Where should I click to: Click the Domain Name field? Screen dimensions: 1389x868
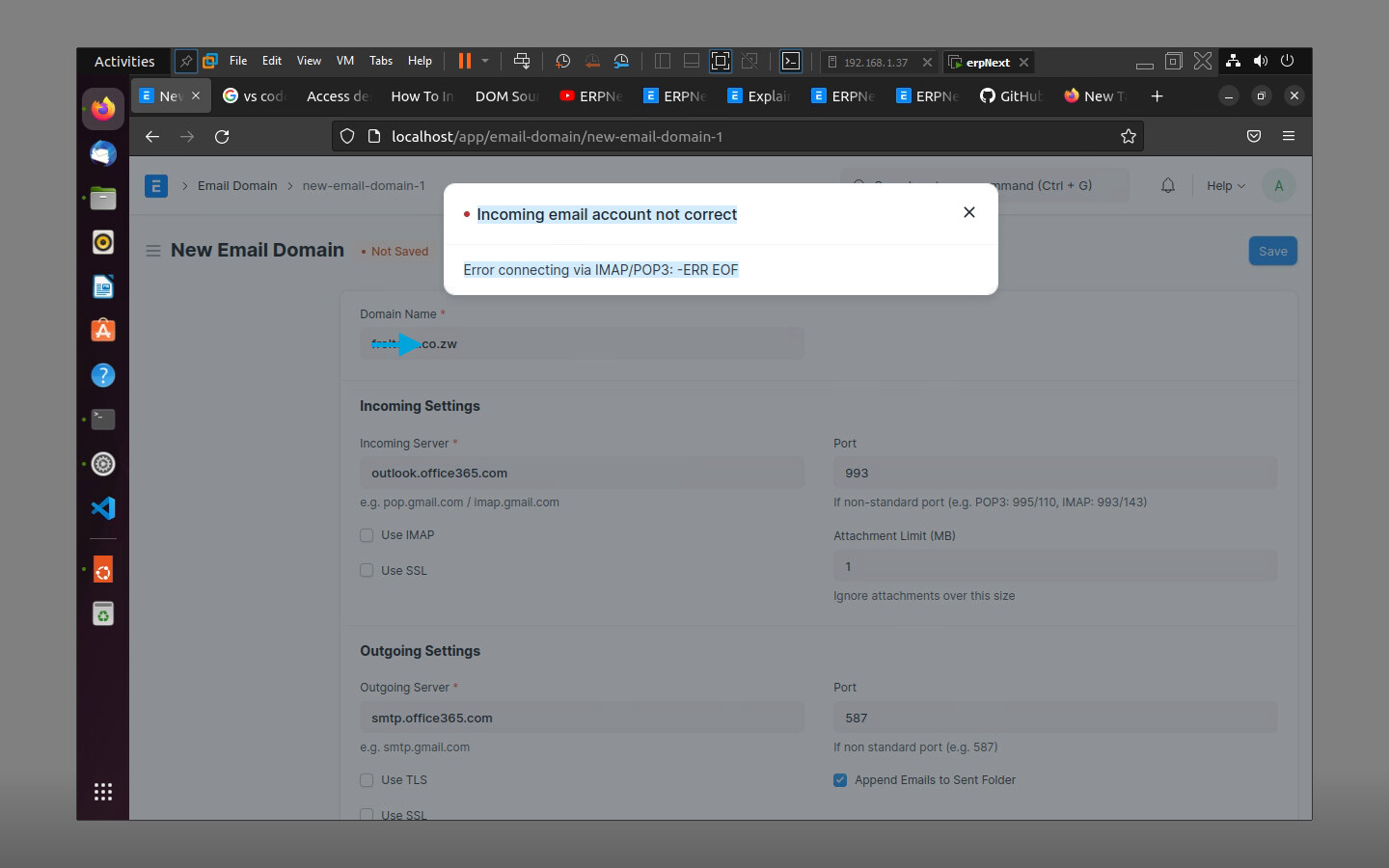tap(582, 343)
